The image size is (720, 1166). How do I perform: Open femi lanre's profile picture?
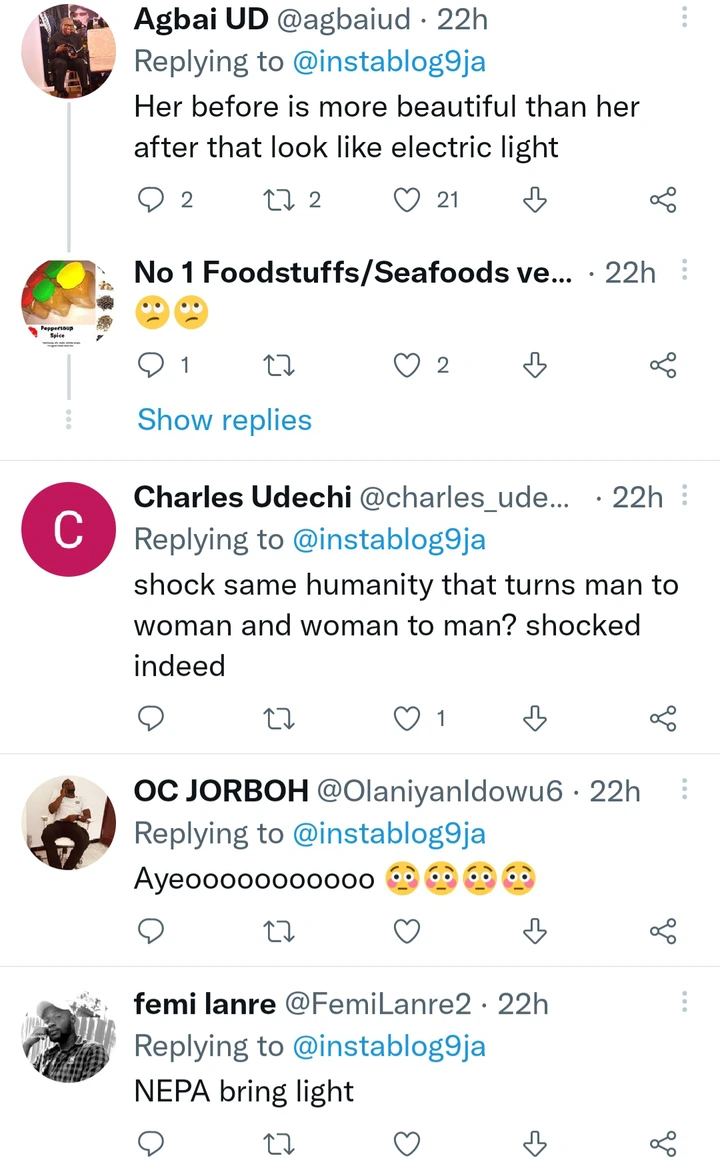(68, 1040)
